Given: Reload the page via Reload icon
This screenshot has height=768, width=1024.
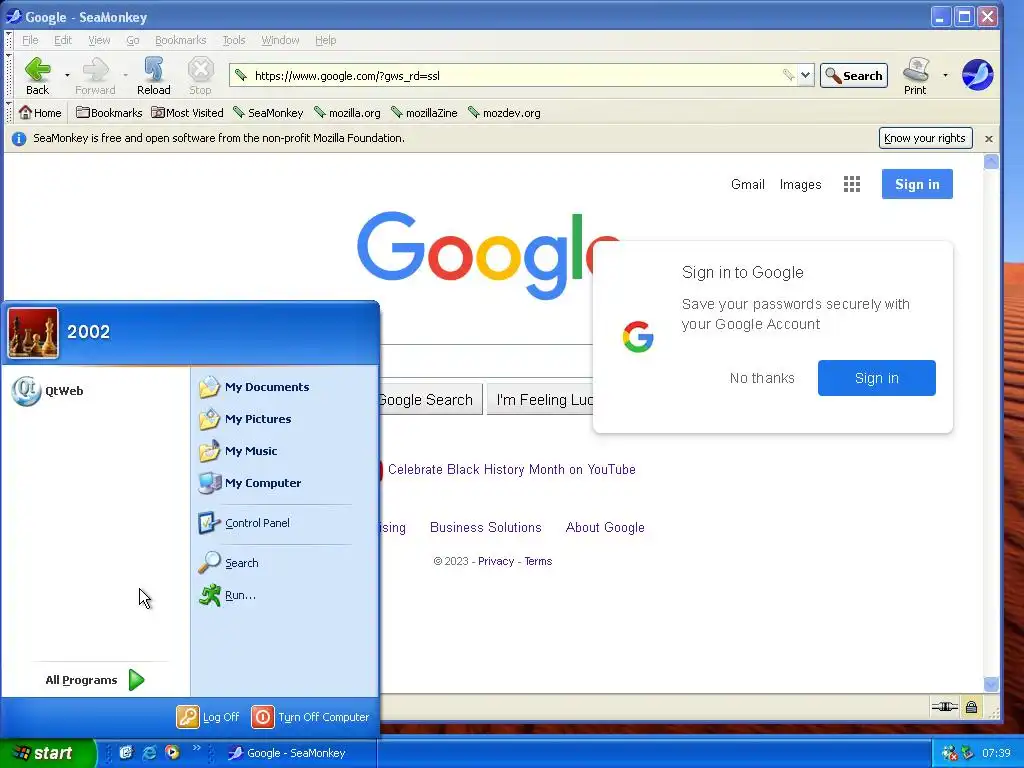Looking at the screenshot, I should (154, 69).
